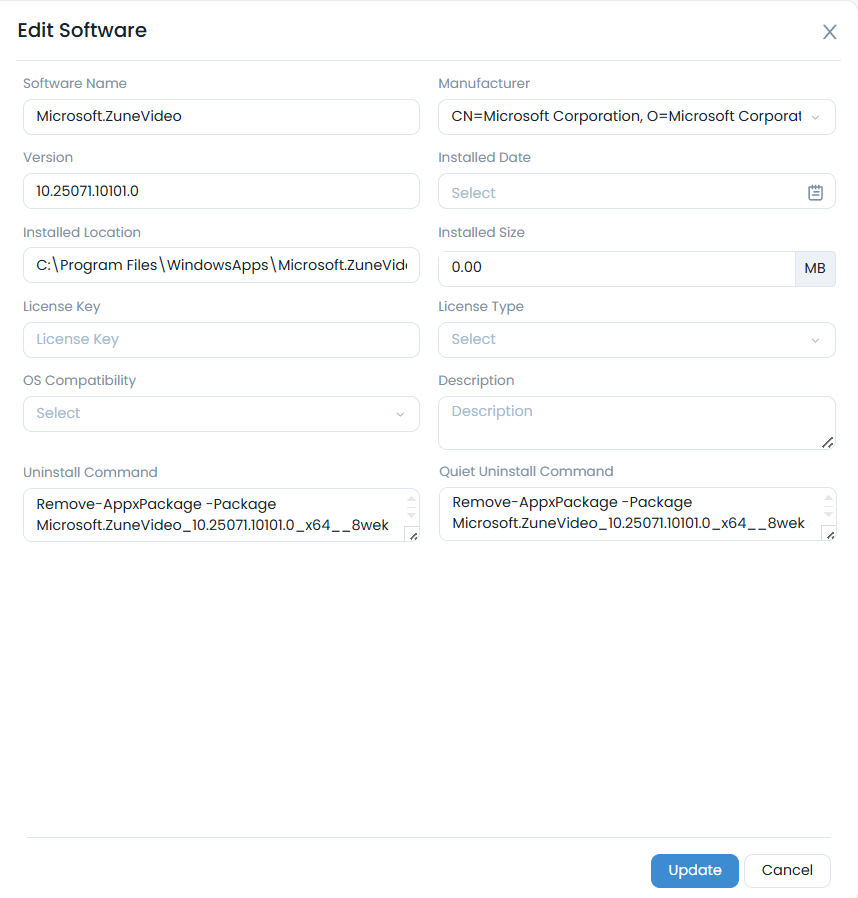Focus the Installed Location path field
This screenshot has width=858, height=898.
click(x=221, y=265)
